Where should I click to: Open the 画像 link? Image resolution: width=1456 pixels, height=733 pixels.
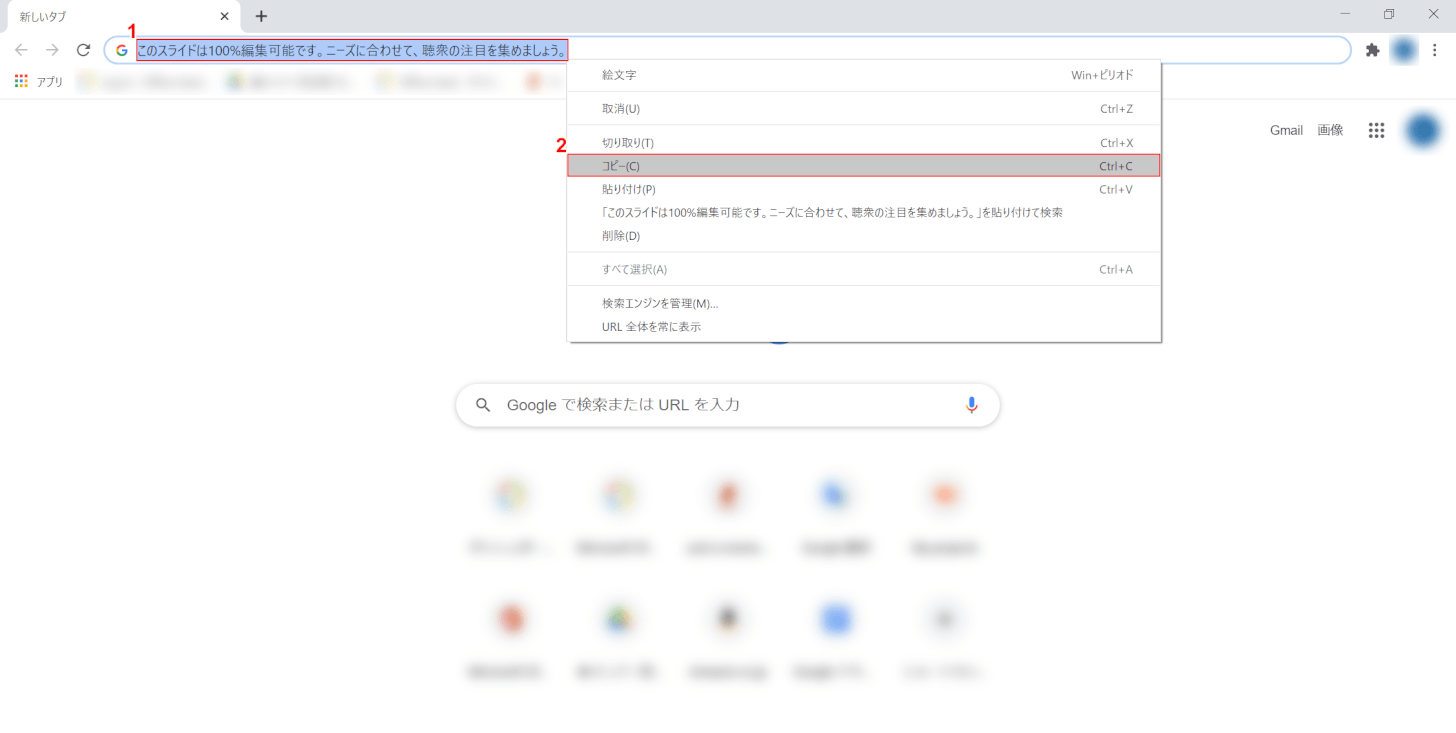click(x=1330, y=130)
